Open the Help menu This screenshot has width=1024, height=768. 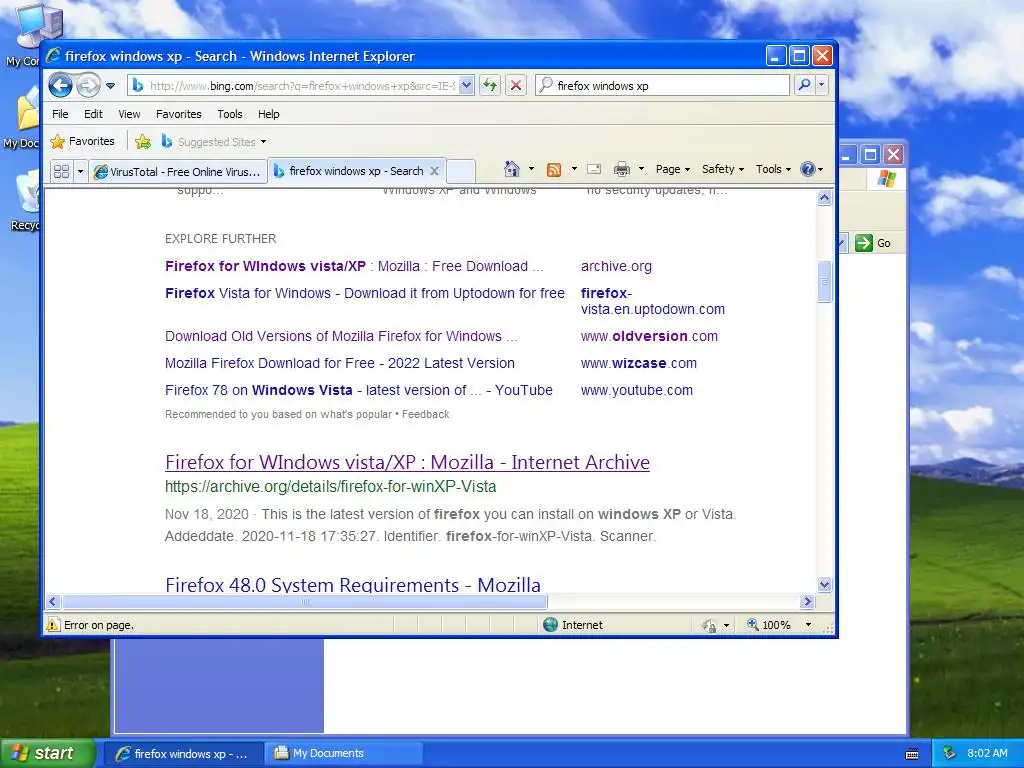click(268, 114)
